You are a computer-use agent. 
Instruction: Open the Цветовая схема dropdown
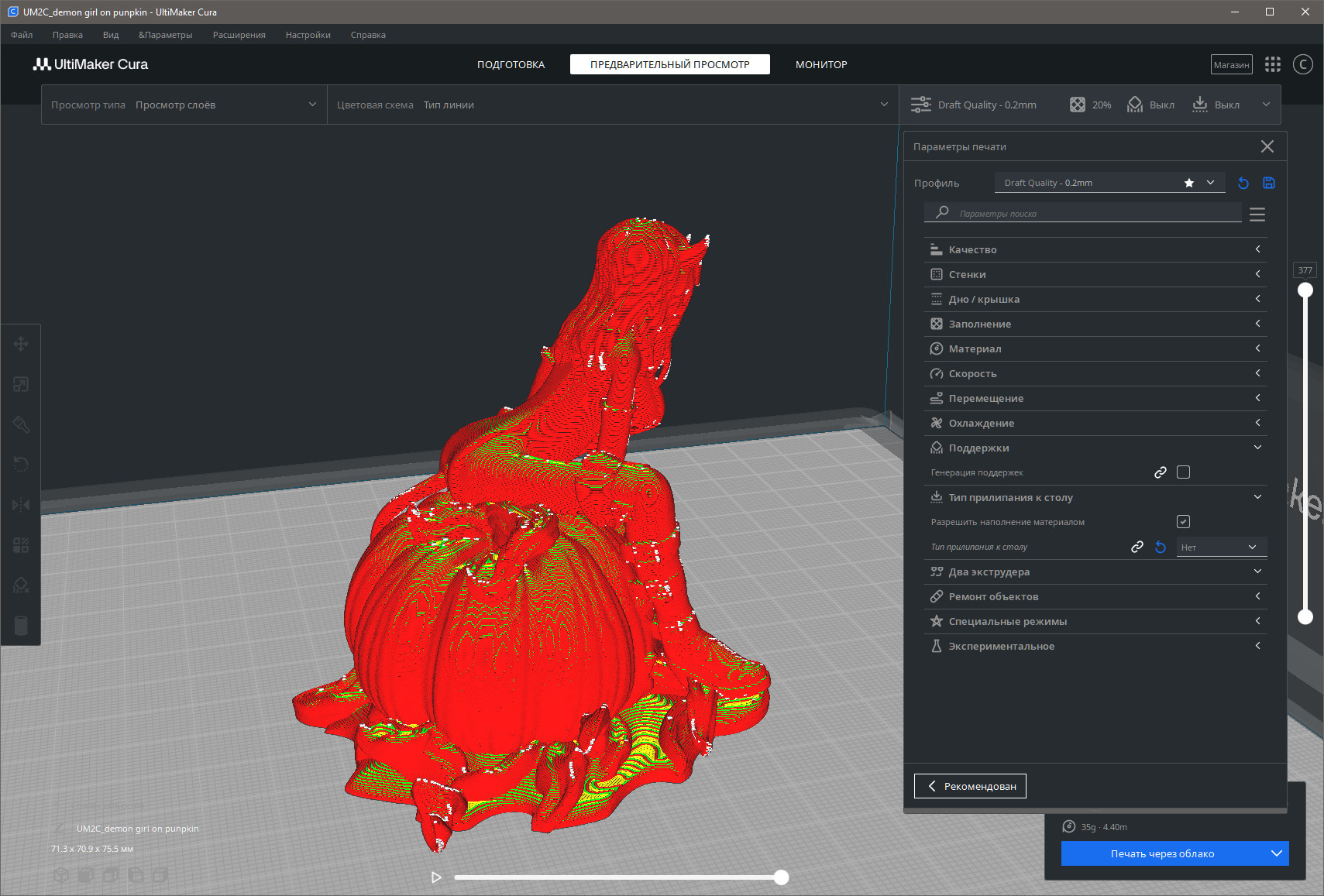click(x=612, y=105)
